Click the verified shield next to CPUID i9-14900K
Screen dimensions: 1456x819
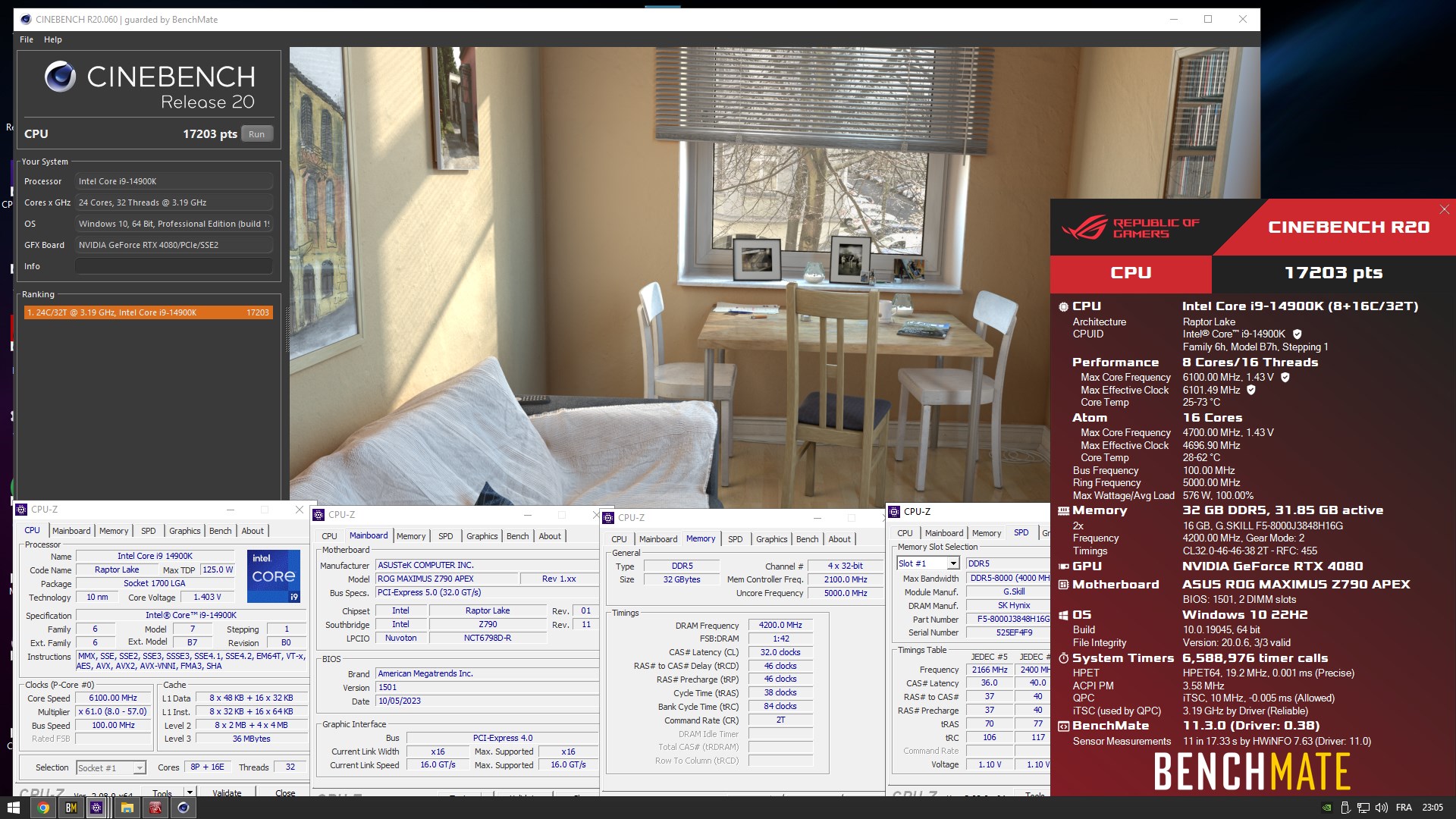tap(1297, 334)
